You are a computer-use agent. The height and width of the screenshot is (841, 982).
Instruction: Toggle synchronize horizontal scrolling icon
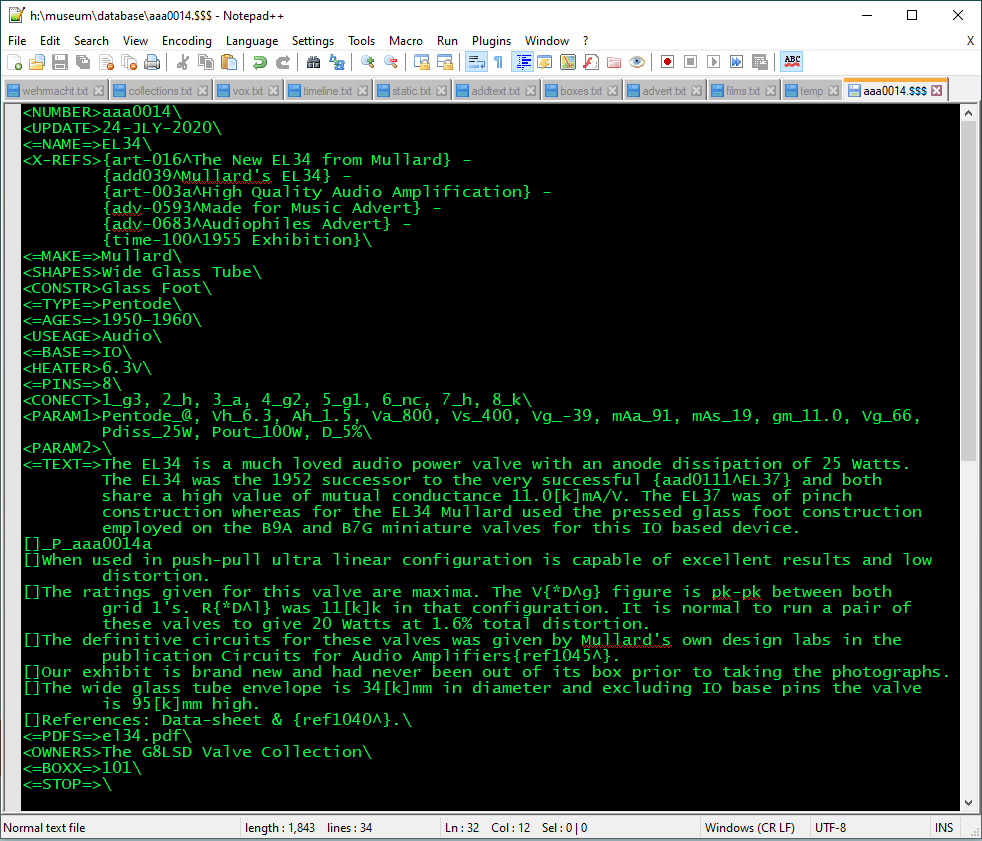(445, 61)
